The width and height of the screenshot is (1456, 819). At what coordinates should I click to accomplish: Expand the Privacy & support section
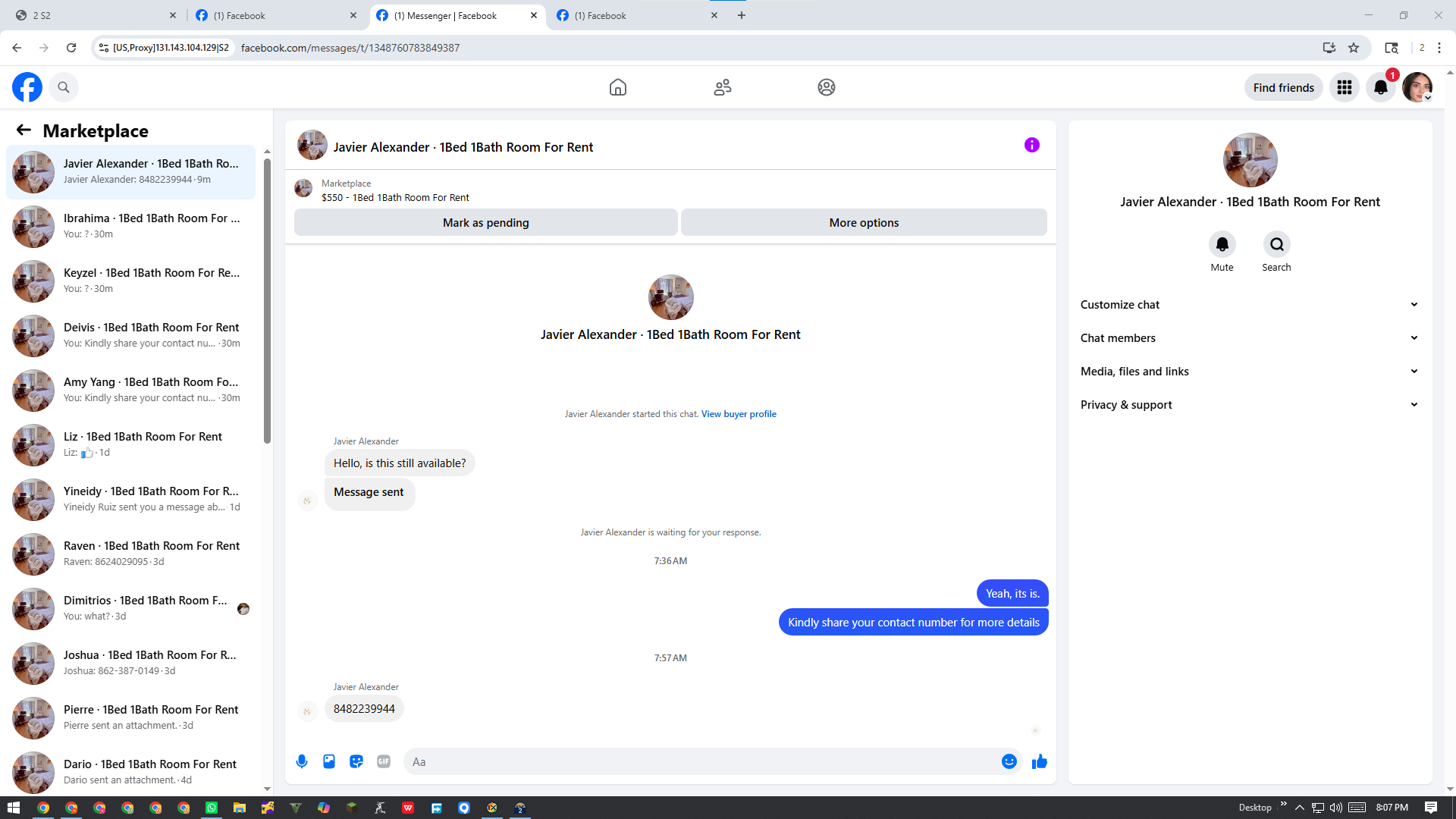click(1250, 405)
